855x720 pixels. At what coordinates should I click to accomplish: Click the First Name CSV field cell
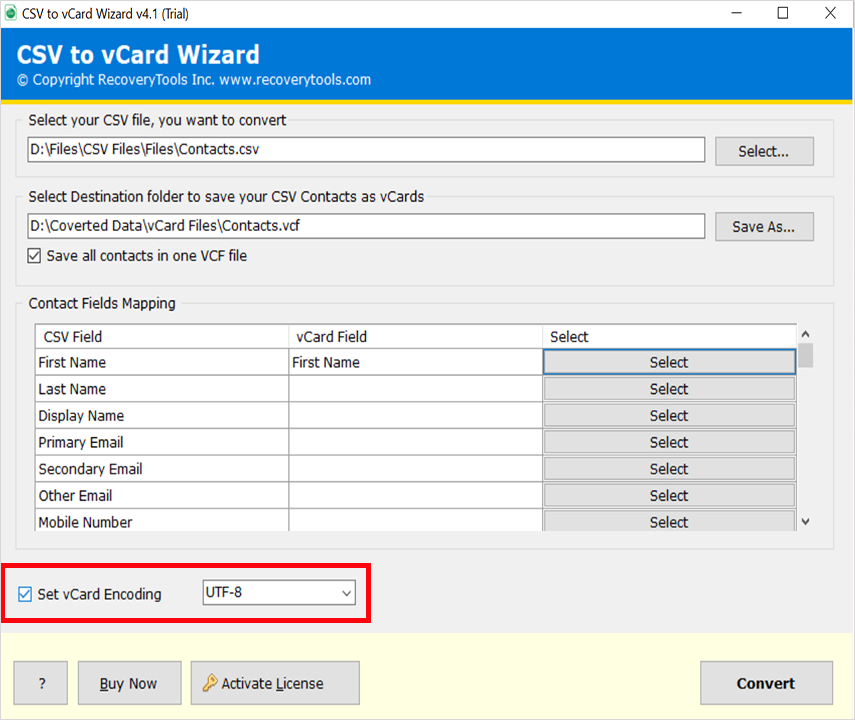[x=162, y=362]
